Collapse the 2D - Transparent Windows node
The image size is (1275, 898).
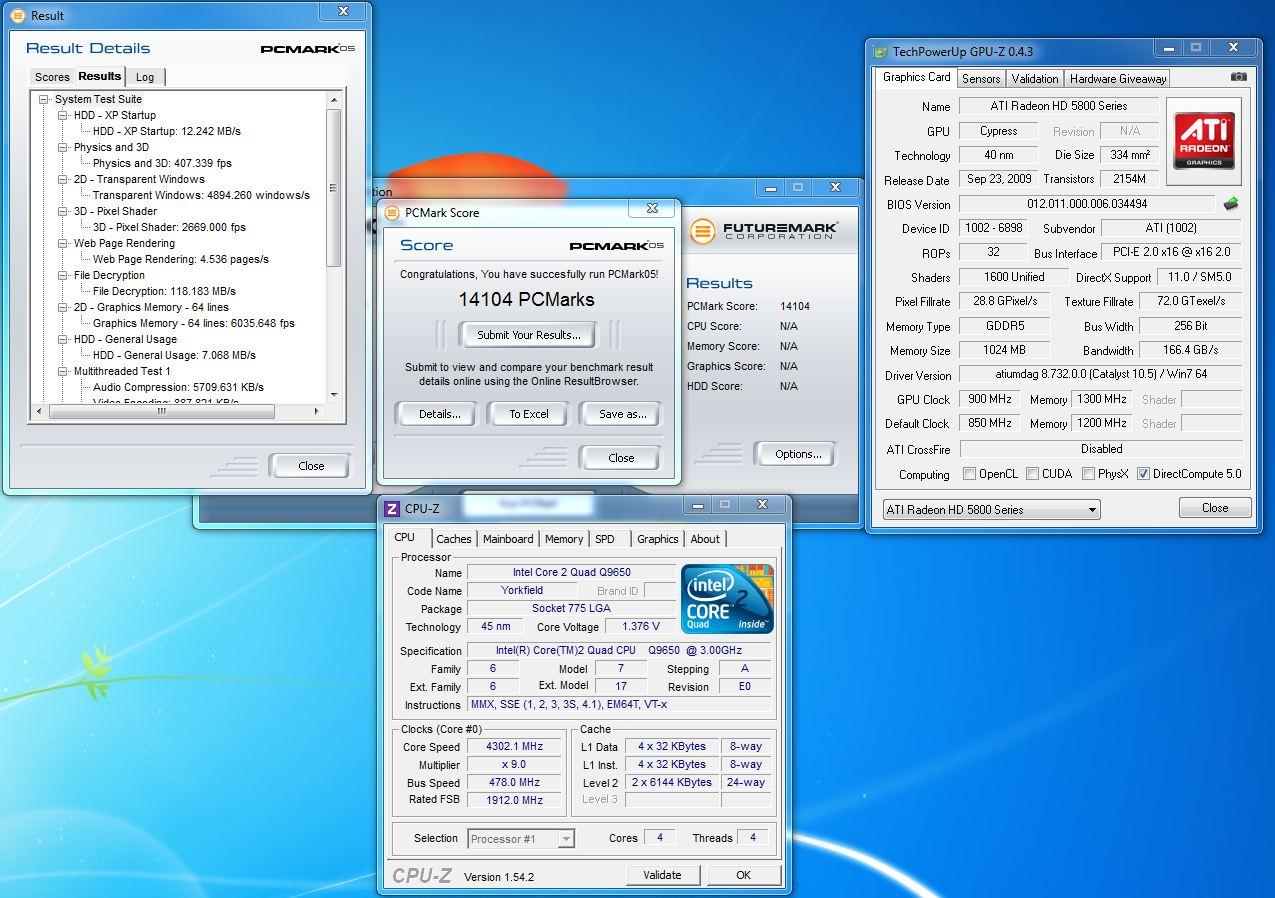click(x=63, y=179)
